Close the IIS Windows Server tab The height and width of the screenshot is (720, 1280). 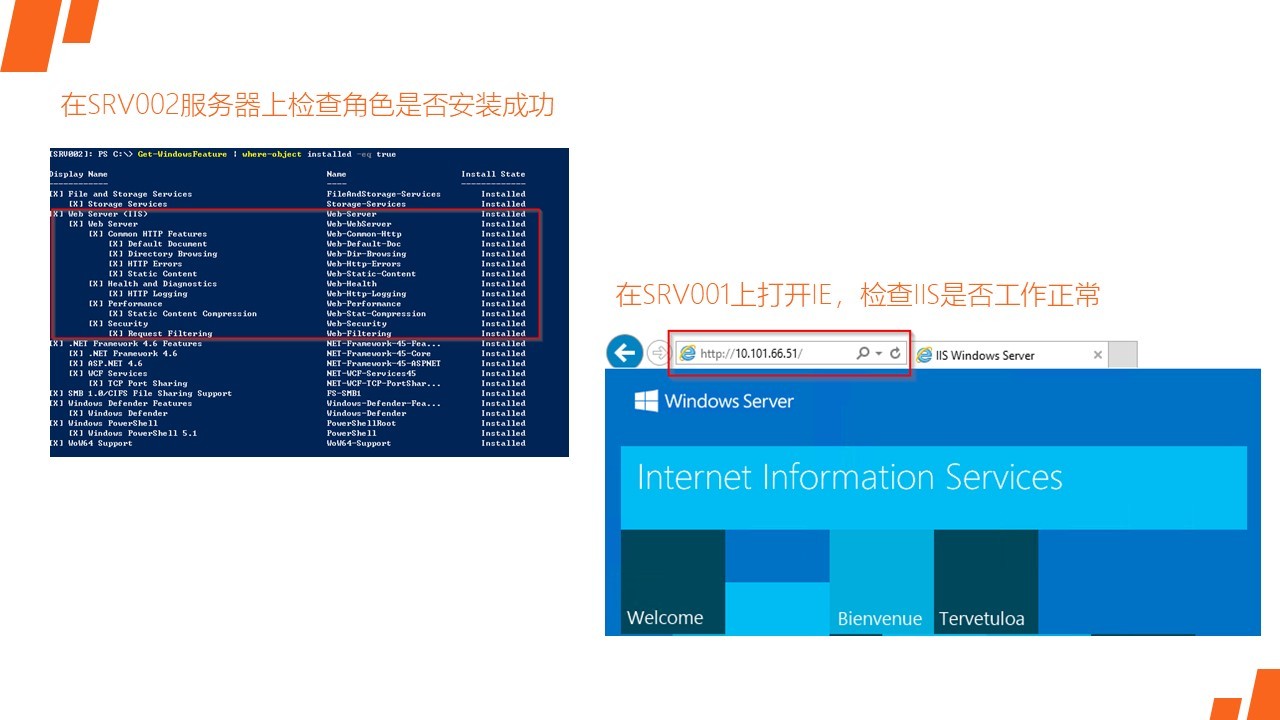(x=1097, y=355)
